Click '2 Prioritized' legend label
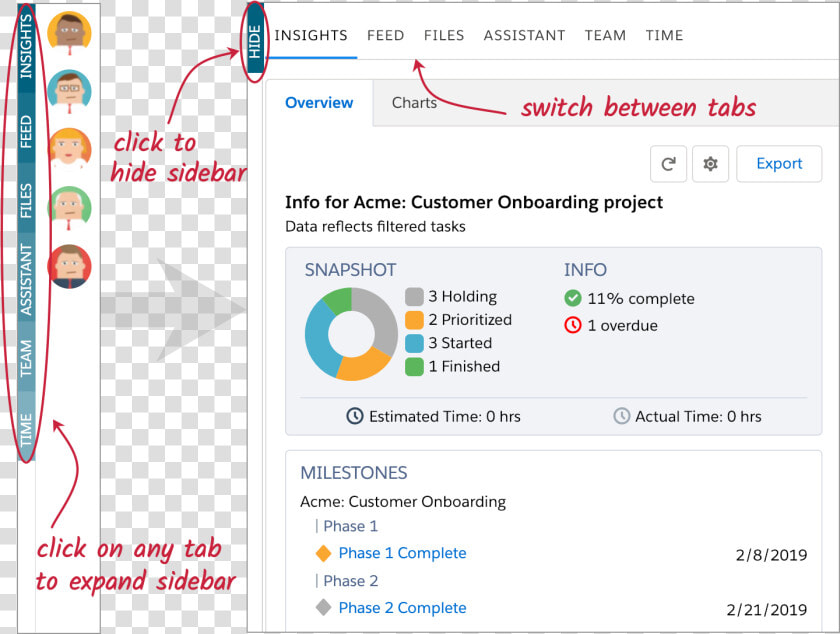 tap(470, 320)
